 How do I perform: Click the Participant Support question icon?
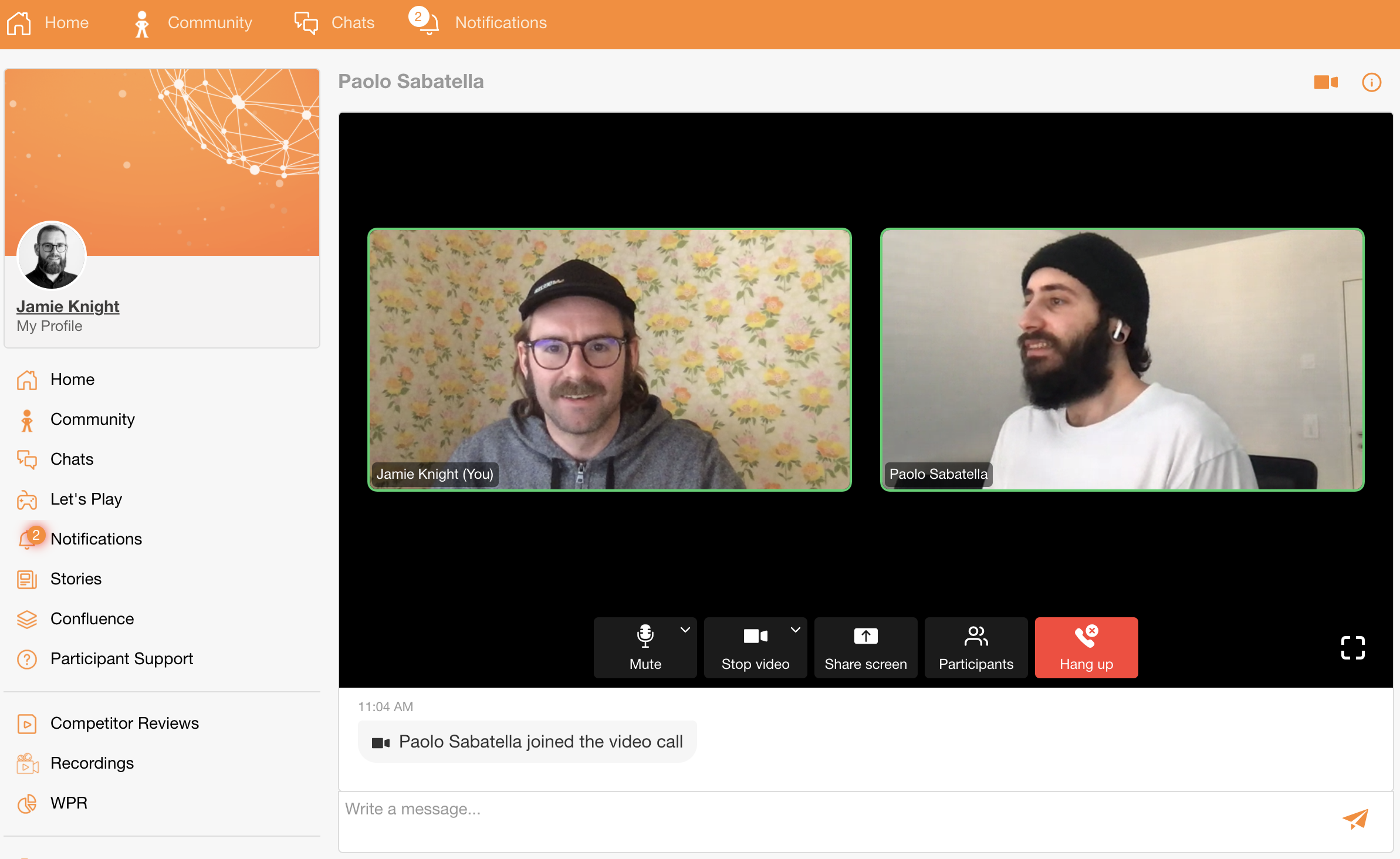pos(27,659)
